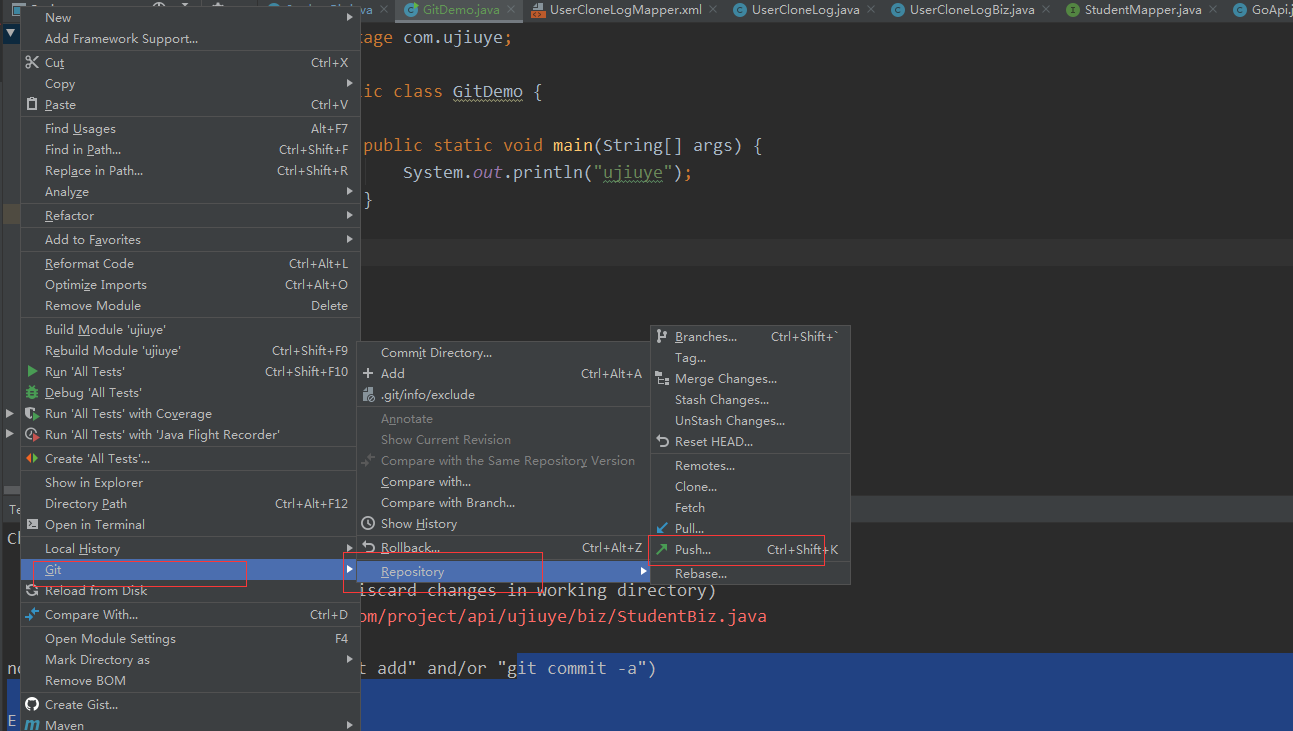Expand the Local History submenu arrow

[x=349, y=548]
